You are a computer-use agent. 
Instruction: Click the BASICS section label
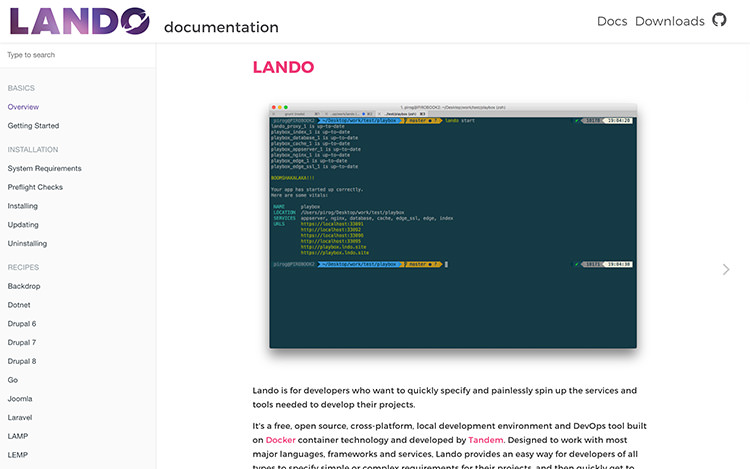tap(21, 88)
